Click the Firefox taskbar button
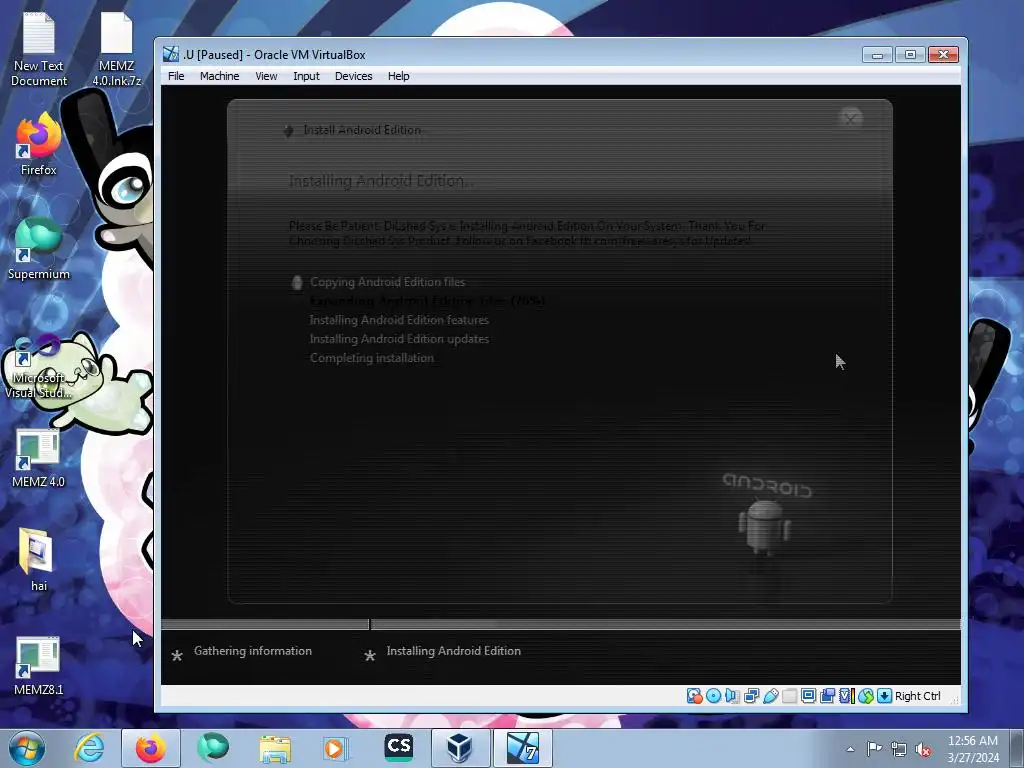 150,748
